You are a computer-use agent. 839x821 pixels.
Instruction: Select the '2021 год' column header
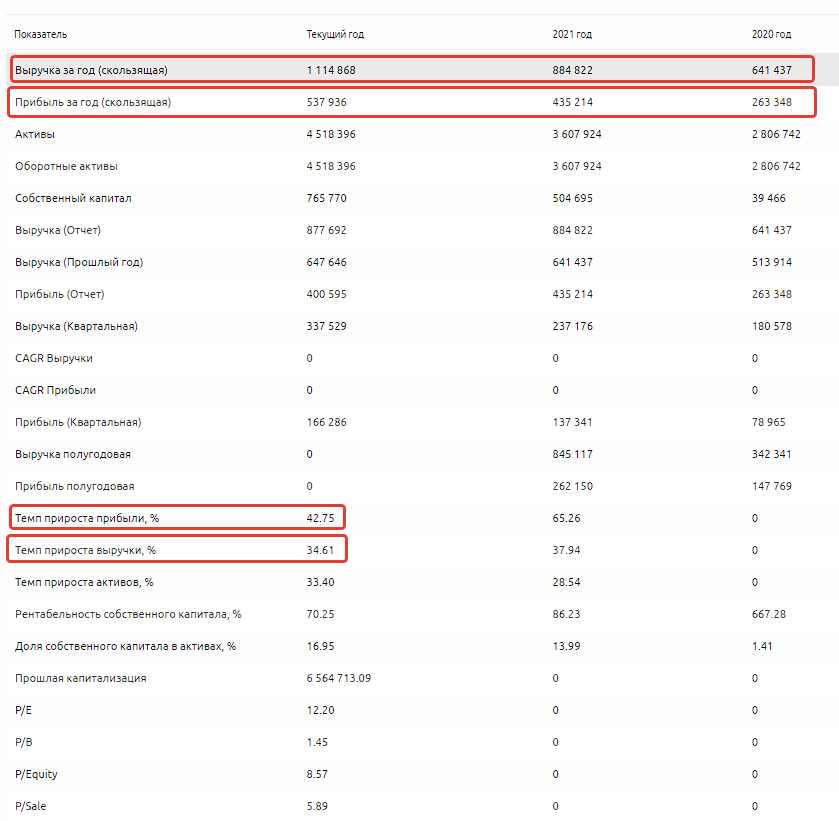point(572,34)
